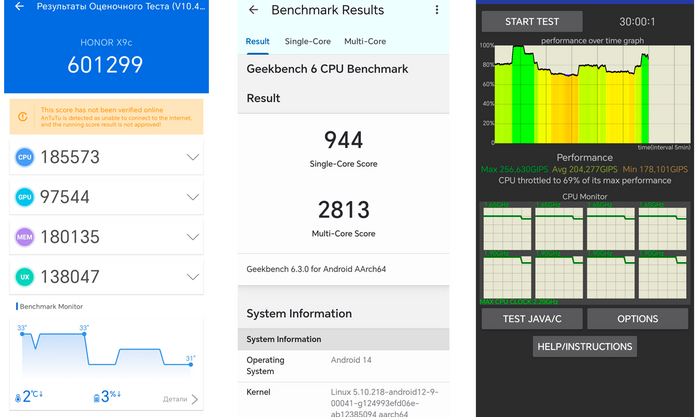The height and width of the screenshot is (417, 700).
Task: Switch to the Single-Core tab
Action: (308, 42)
